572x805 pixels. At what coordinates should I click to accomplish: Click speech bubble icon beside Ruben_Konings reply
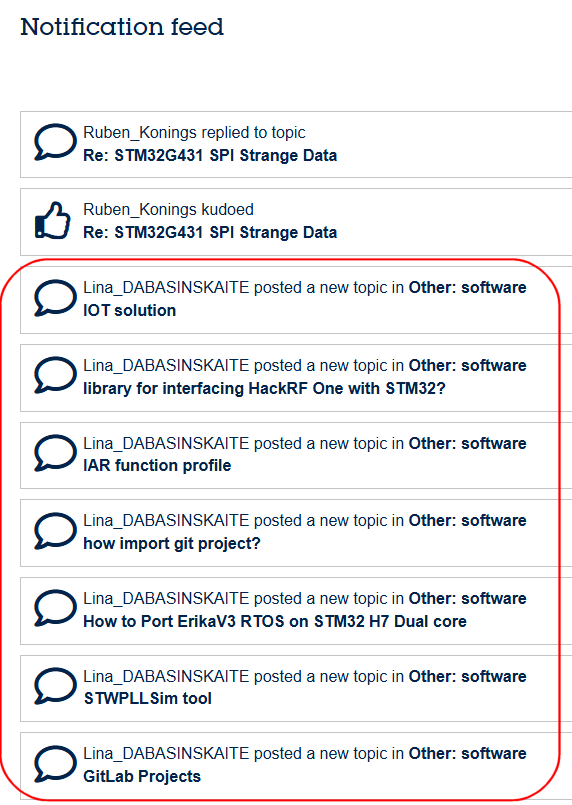(55, 142)
